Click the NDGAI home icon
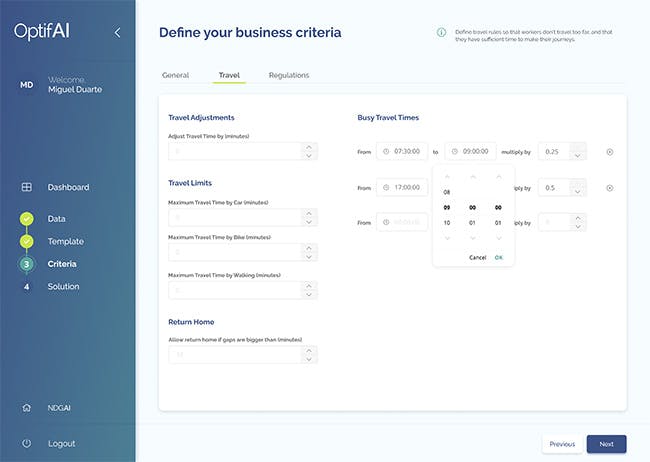Screen dimensions: 650x462 coord(27,408)
